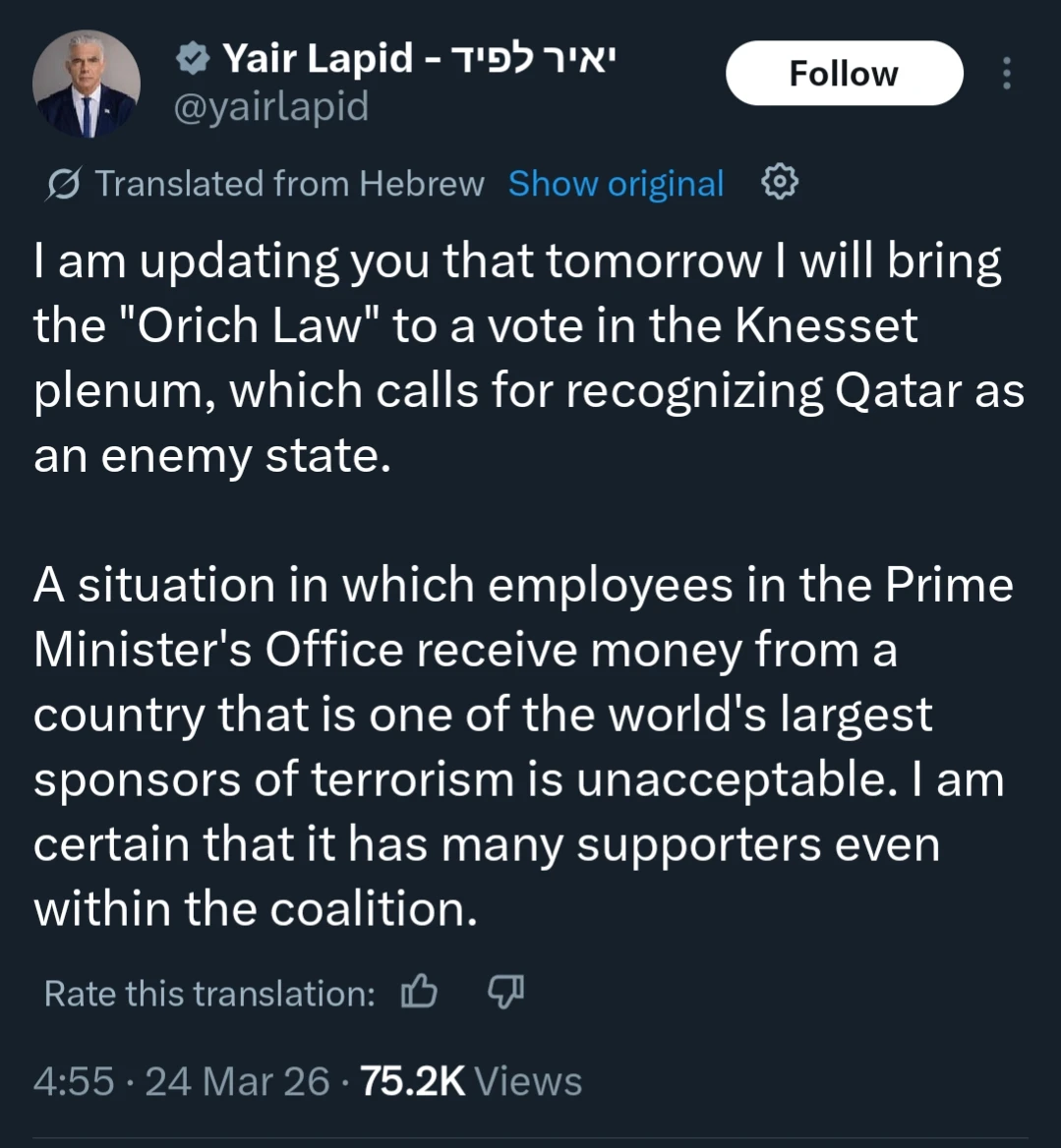Click the 'Rate this translation:' label
This screenshot has width=1061, height=1148.
tap(209, 994)
